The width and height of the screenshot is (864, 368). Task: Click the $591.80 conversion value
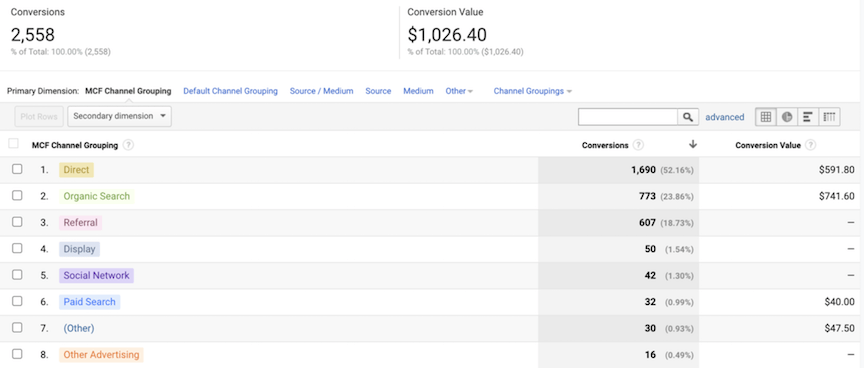click(836, 170)
